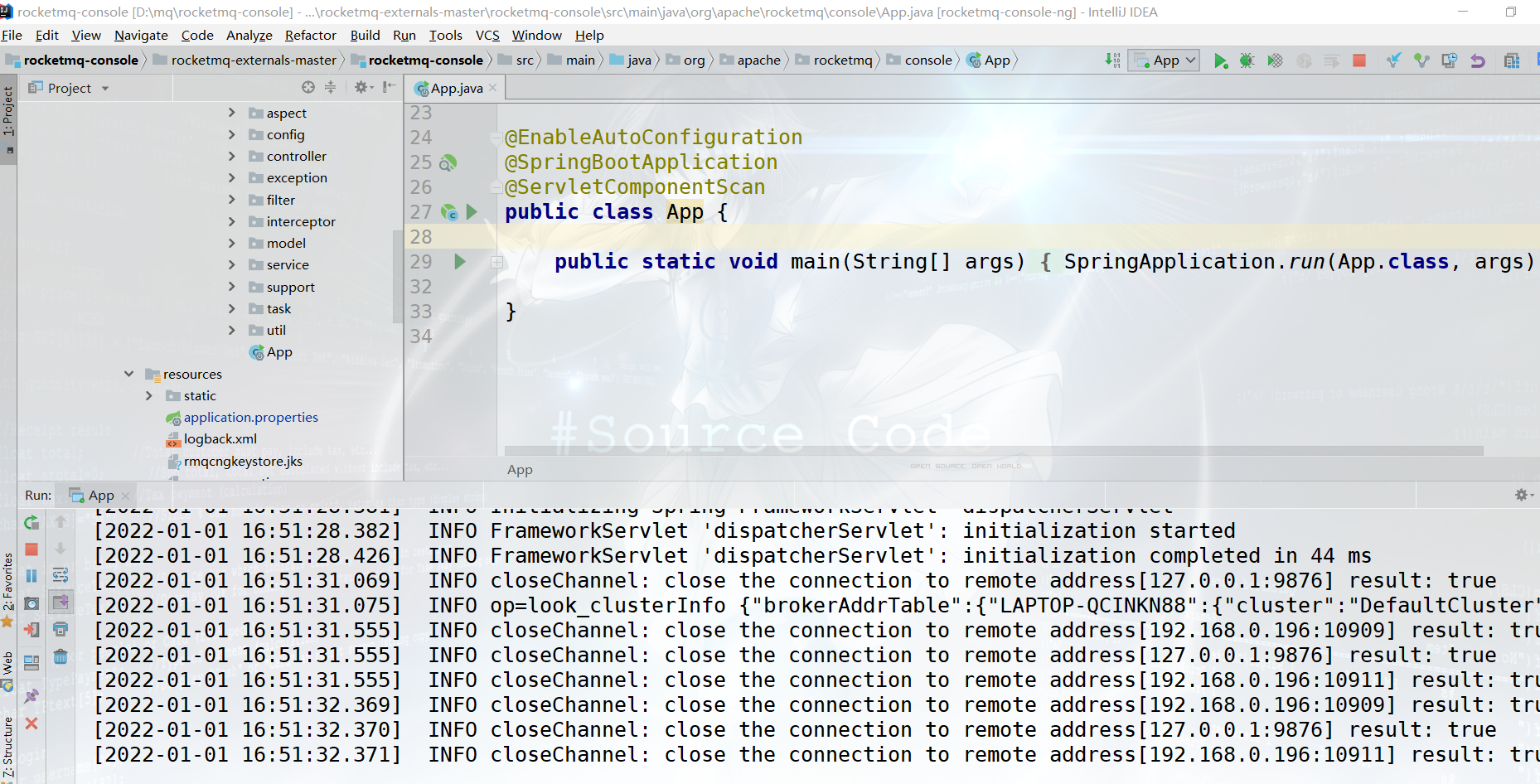This screenshot has width=1540, height=784.
Task: Expand the exception folder
Action: (232, 177)
